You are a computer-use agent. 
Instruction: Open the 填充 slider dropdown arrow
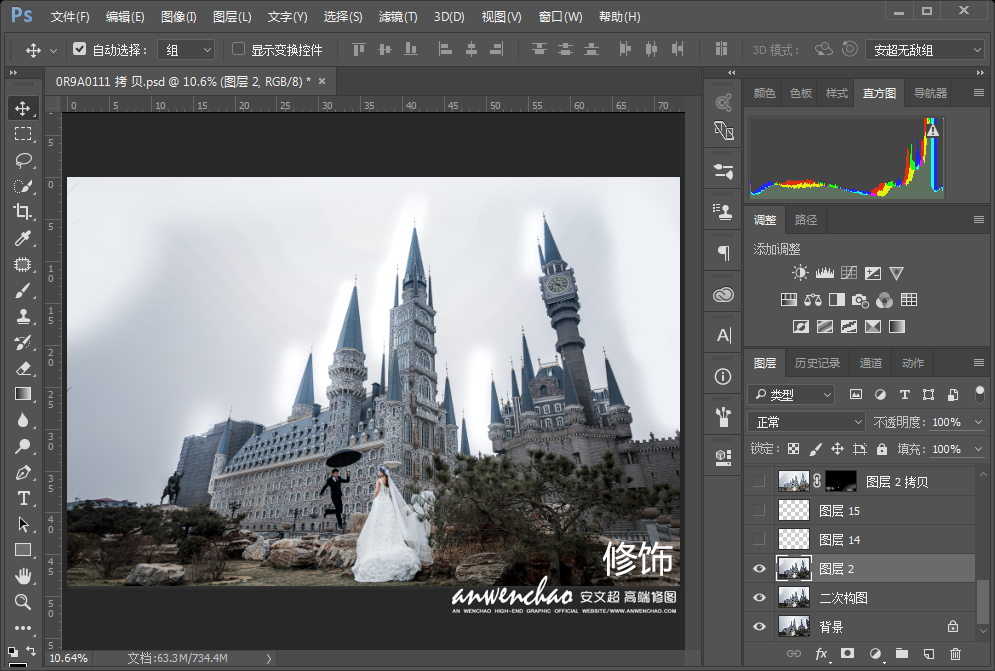[x=979, y=449]
